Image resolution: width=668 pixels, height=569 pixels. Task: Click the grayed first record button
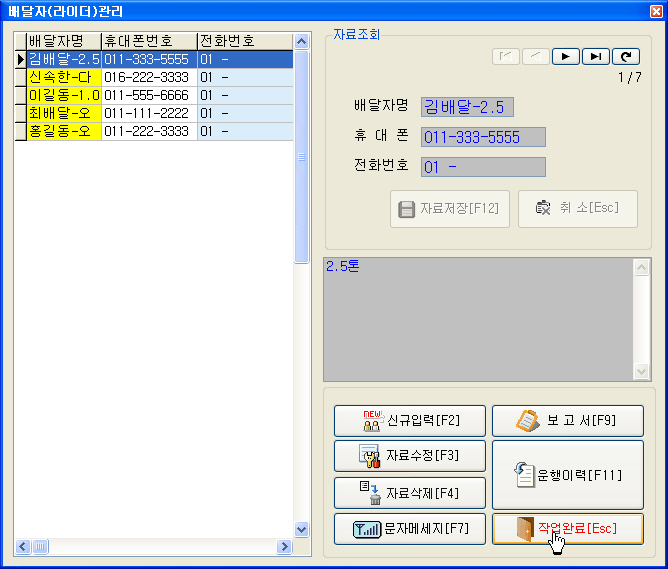coord(505,56)
